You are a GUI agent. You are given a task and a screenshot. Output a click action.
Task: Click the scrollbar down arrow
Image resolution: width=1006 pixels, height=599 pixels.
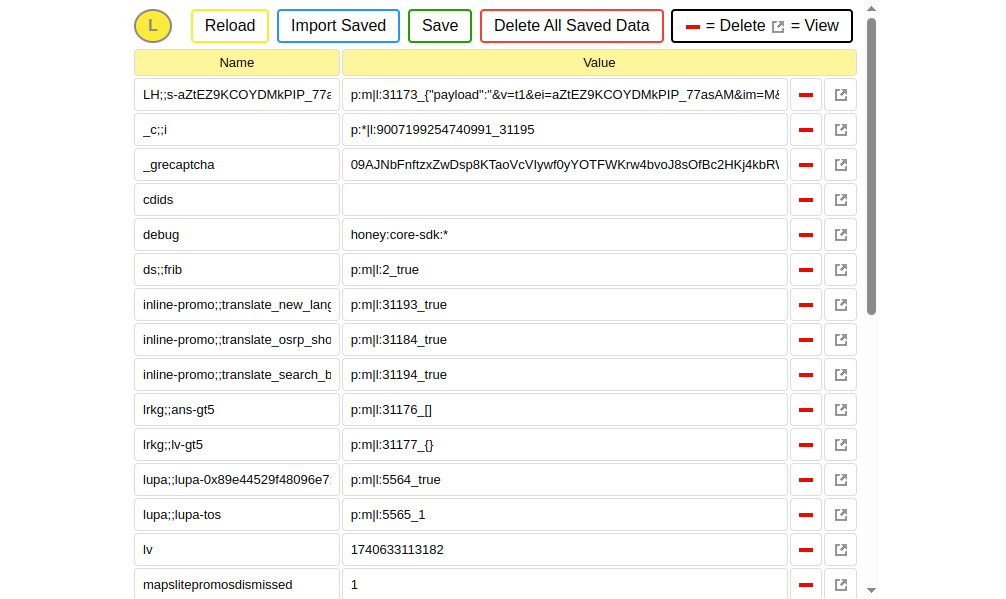point(871,590)
